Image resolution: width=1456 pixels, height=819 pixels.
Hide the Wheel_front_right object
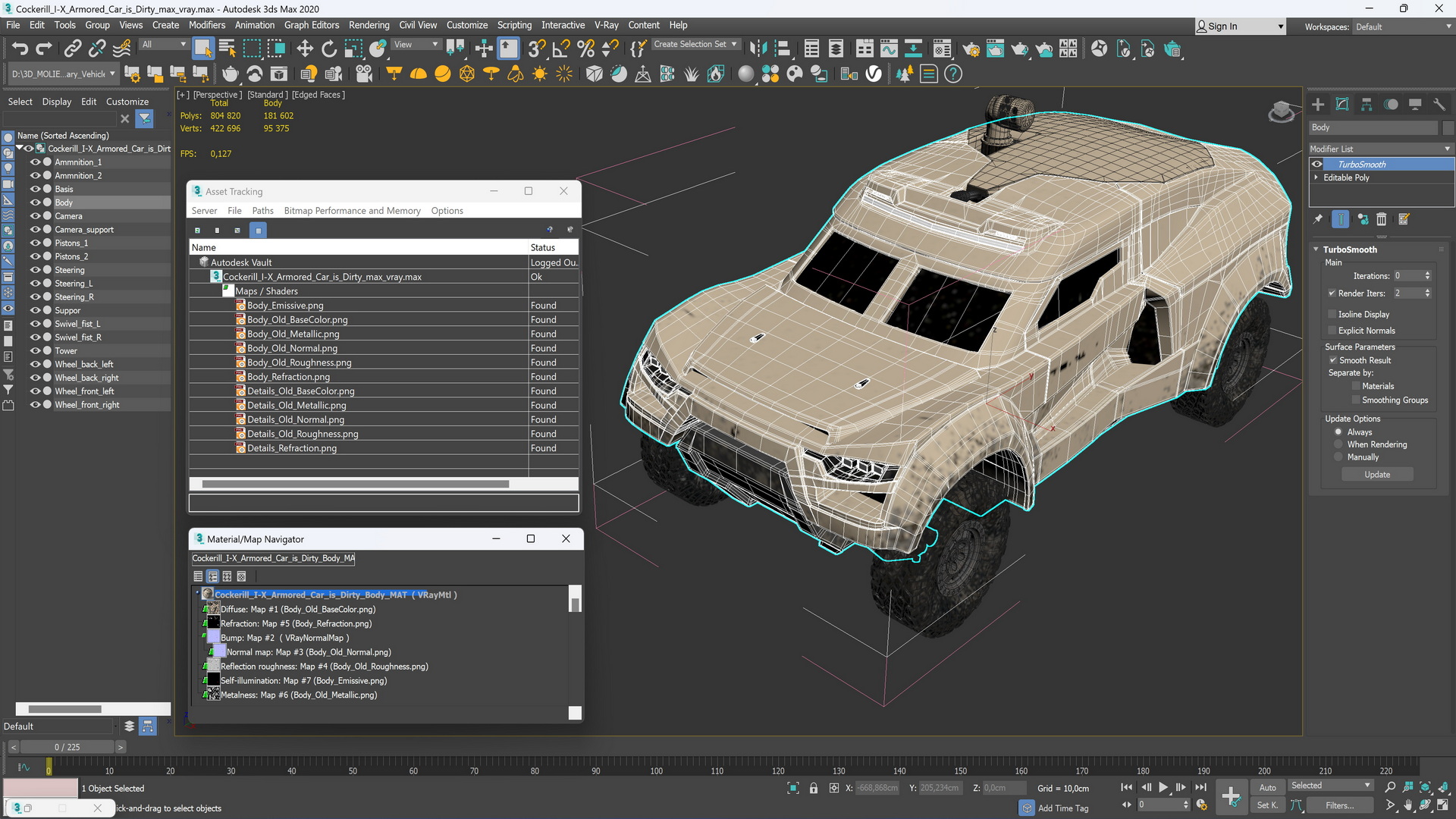pyautogui.click(x=35, y=405)
